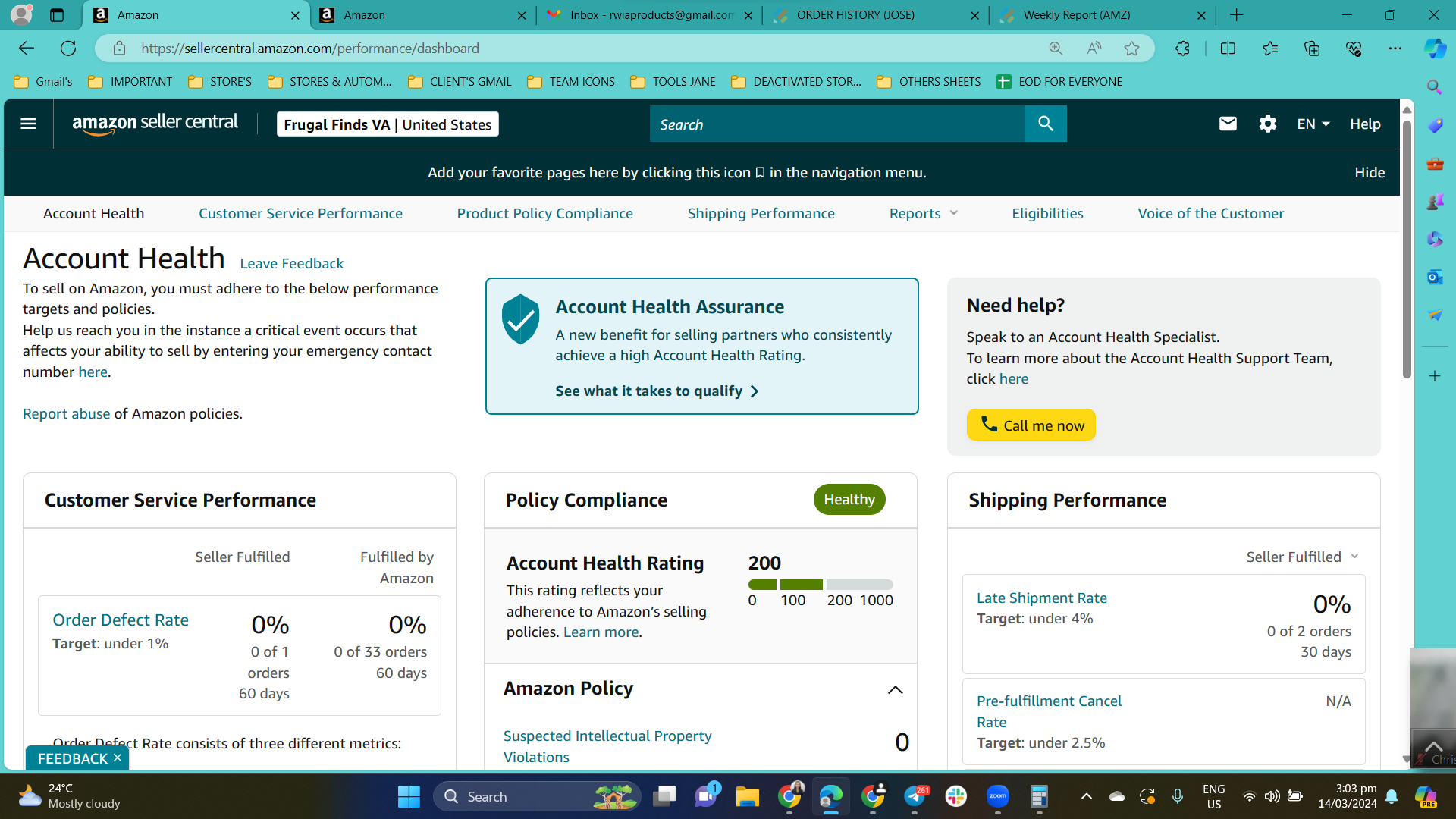
Task: Open See what it takes to qualify
Action: tap(657, 391)
